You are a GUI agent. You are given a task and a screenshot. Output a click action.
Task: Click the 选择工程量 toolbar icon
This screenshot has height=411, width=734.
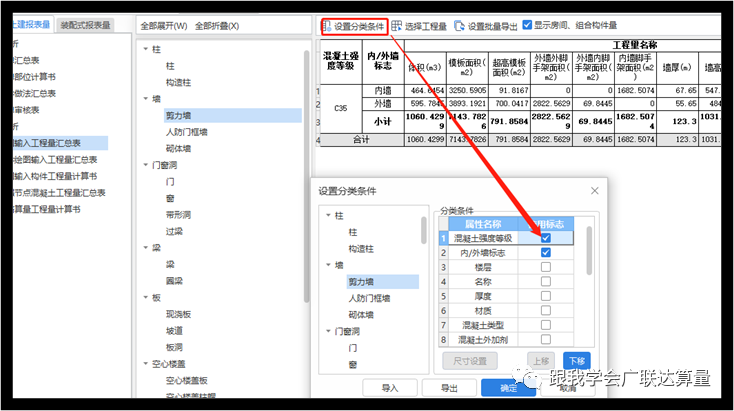(x=396, y=26)
